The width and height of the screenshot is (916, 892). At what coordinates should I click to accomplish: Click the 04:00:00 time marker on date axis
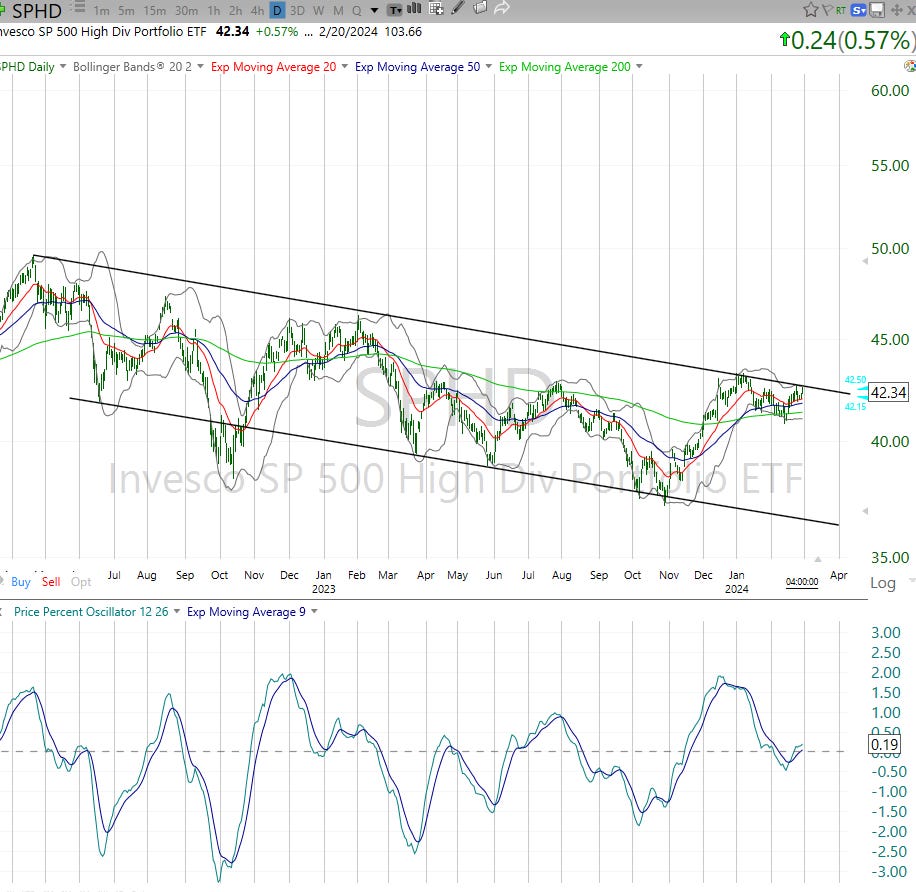point(802,582)
